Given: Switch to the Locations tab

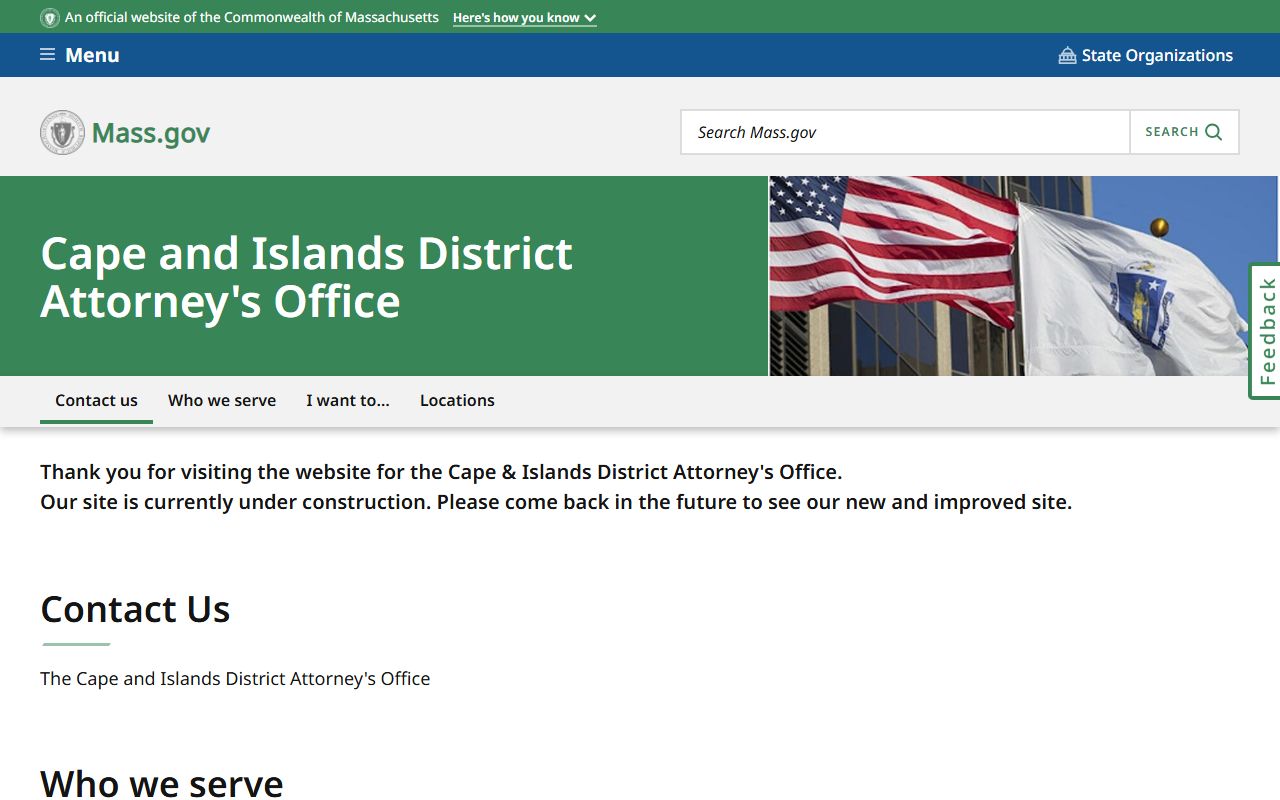Looking at the screenshot, I should tap(457, 400).
